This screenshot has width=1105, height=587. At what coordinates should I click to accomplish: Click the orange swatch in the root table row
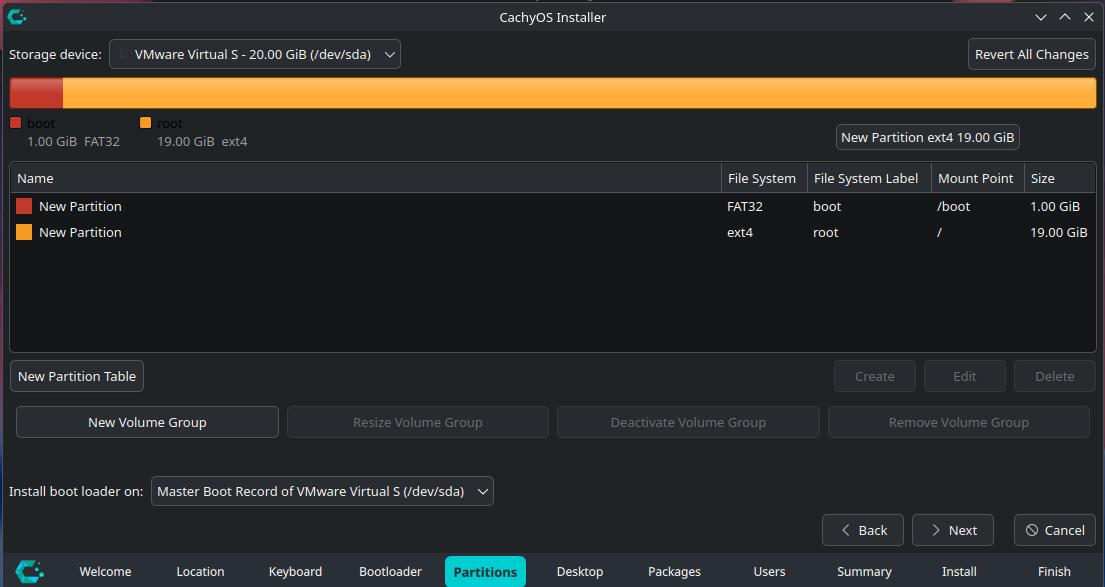point(24,232)
